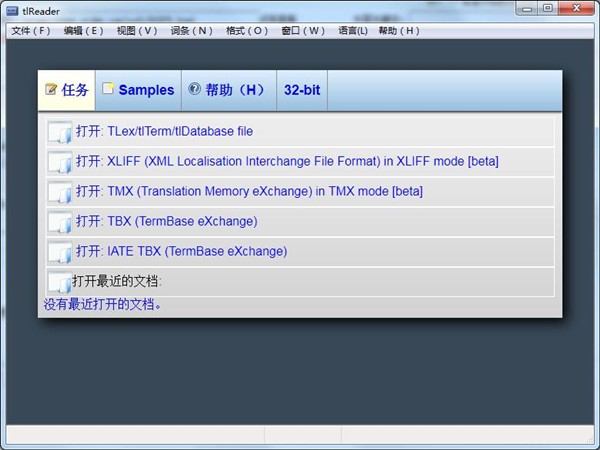
Task: Click folder icon beside TMX open row
Action: pyautogui.click(x=60, y=192)
